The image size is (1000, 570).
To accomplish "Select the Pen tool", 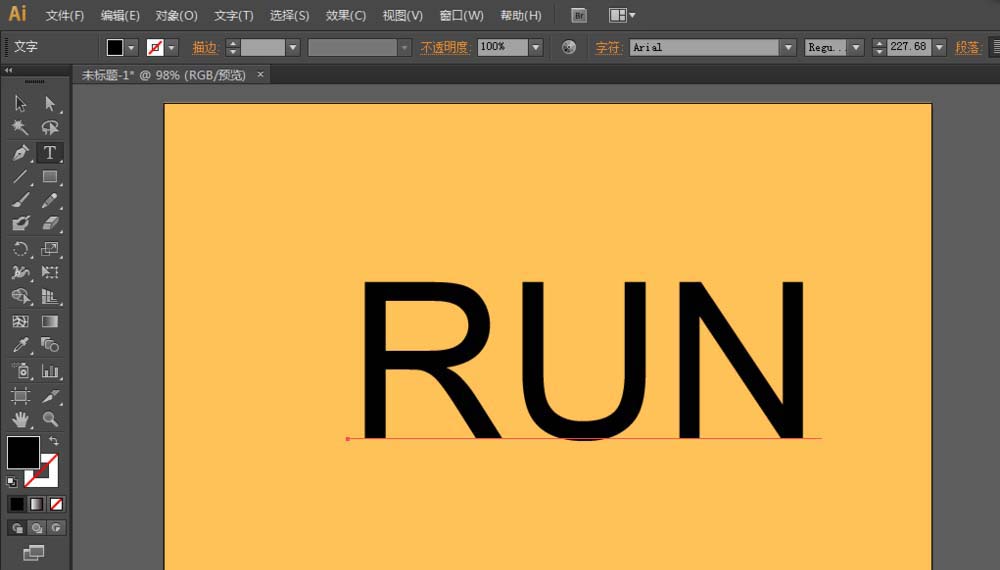I will pos(20,153).
